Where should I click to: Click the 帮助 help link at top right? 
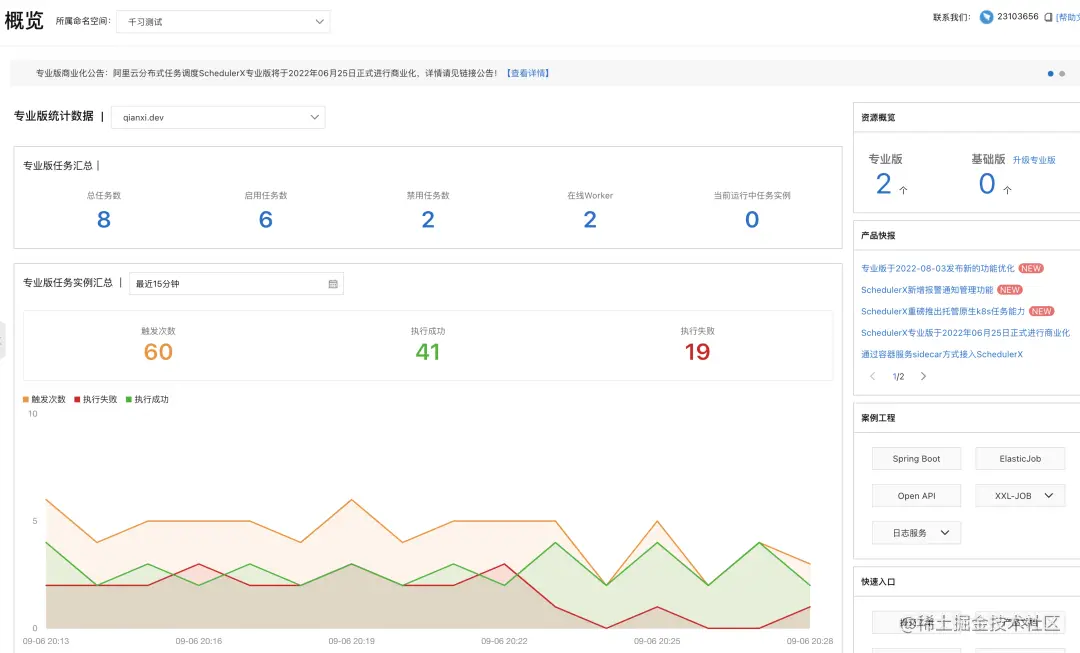(1068, 17)
